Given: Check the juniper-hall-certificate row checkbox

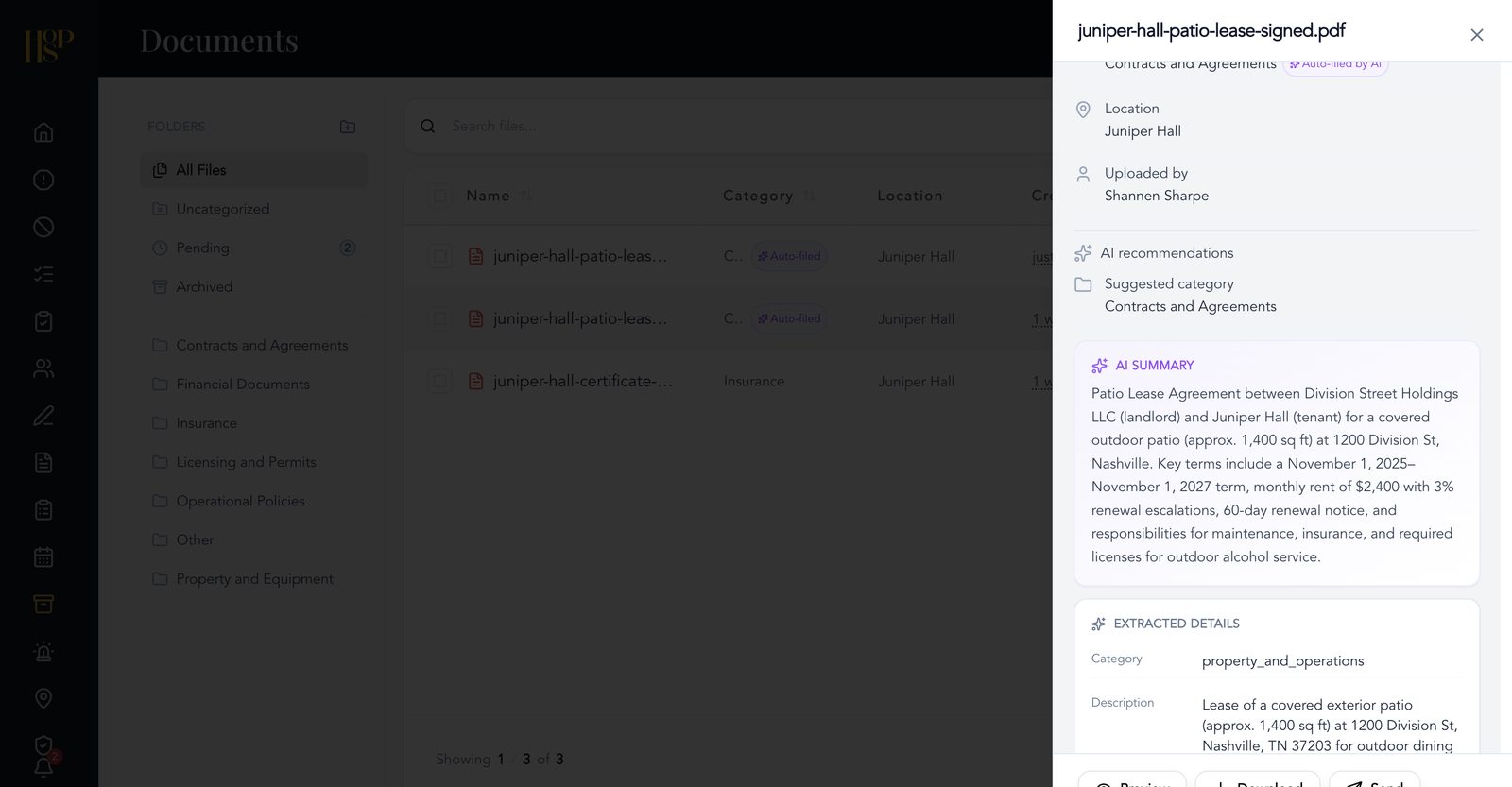Looking at the screenshot, I should tap(440, 382).
